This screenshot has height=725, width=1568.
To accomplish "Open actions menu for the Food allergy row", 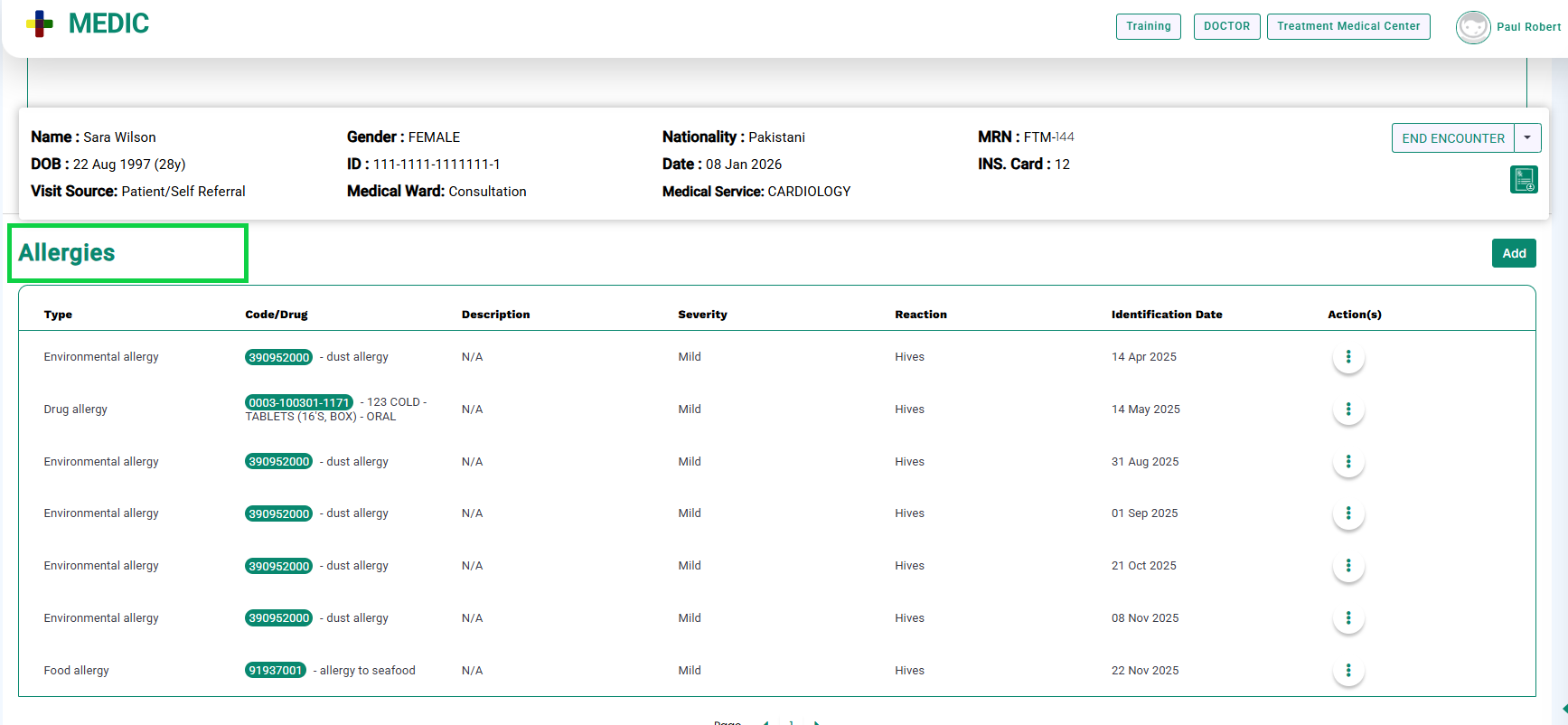I will pyautogui.click(x=1347, y=671).
